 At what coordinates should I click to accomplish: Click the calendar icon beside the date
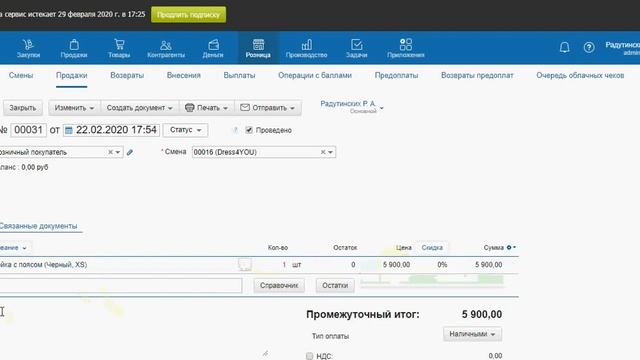coord(69,130)
